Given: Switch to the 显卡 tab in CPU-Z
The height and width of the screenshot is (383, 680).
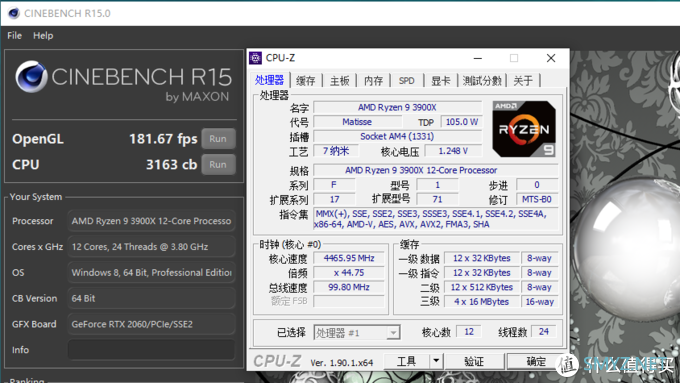Looking at the screenshot, I should (440, 81).
